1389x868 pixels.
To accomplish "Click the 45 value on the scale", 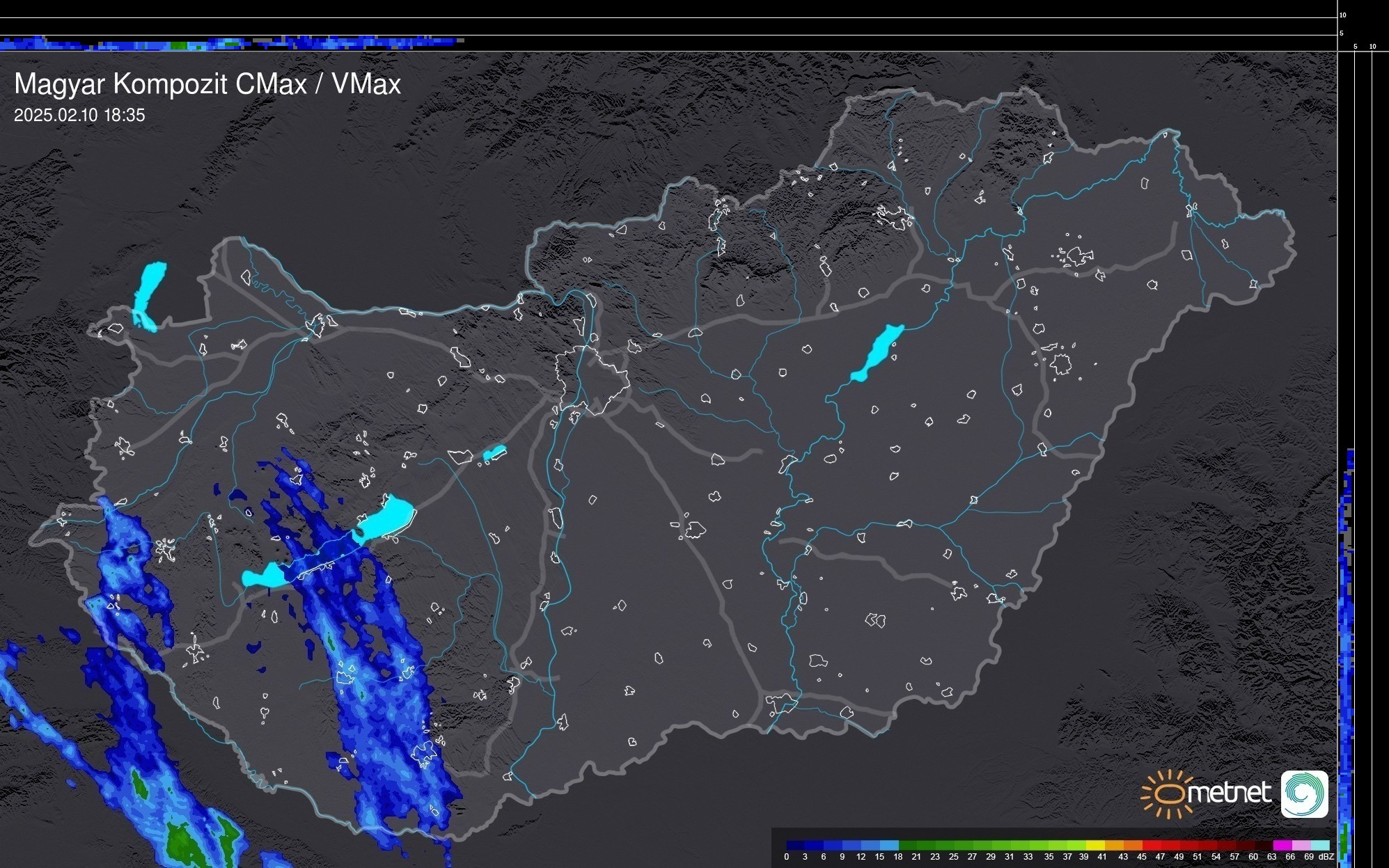I will tap(1141, 857).
